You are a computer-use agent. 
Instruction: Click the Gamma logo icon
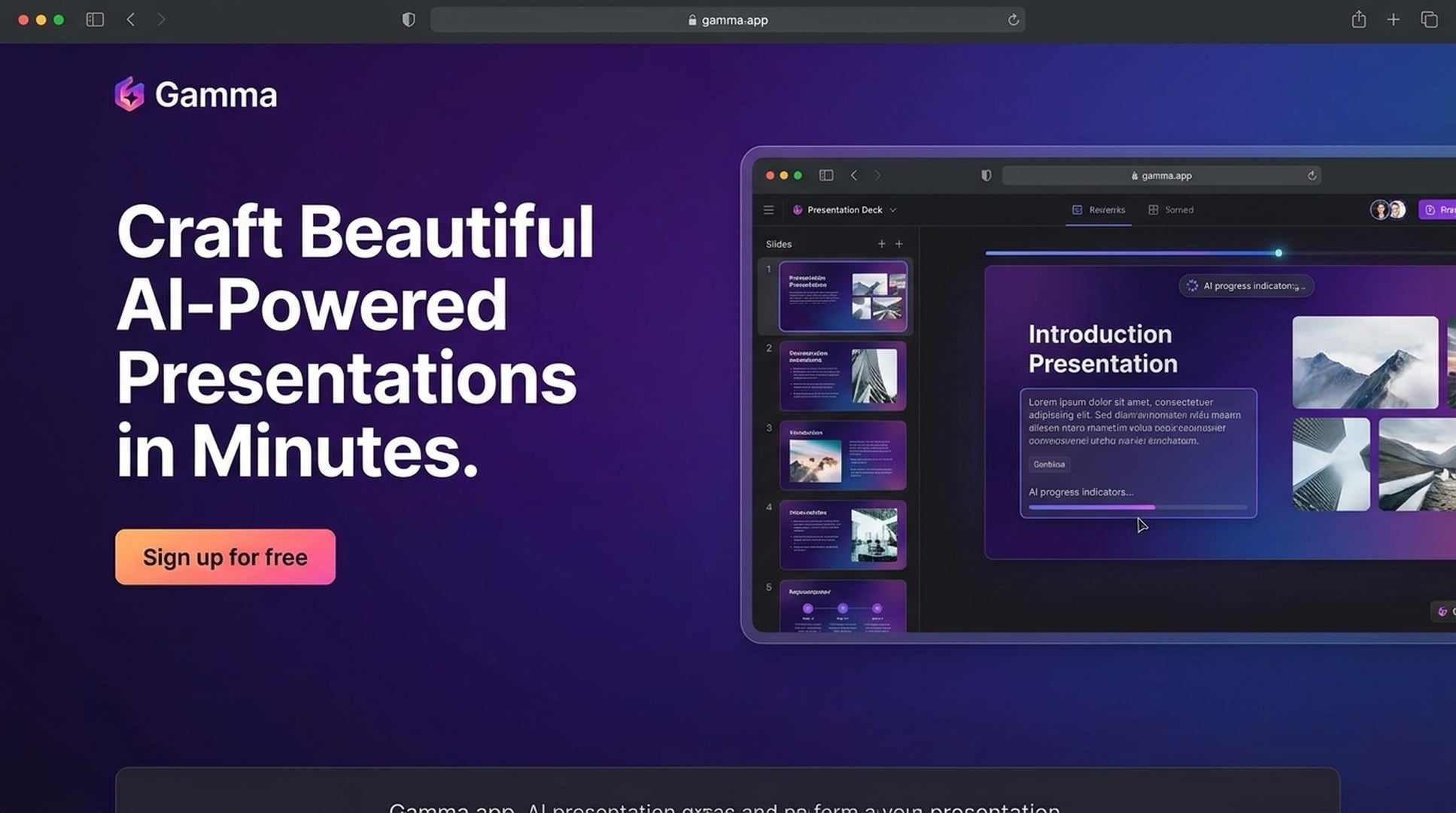(129, 94)
